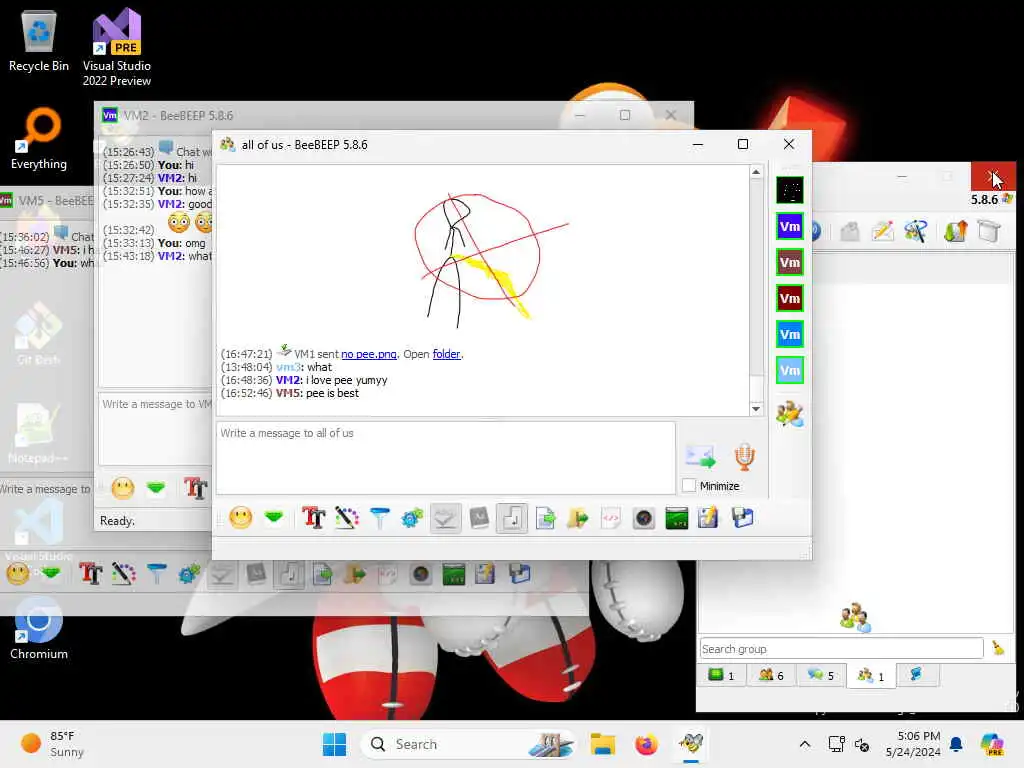The image size is (1024, 768).
Task: Click green screen icon in all of us toolbar
Action: [677, 519]
